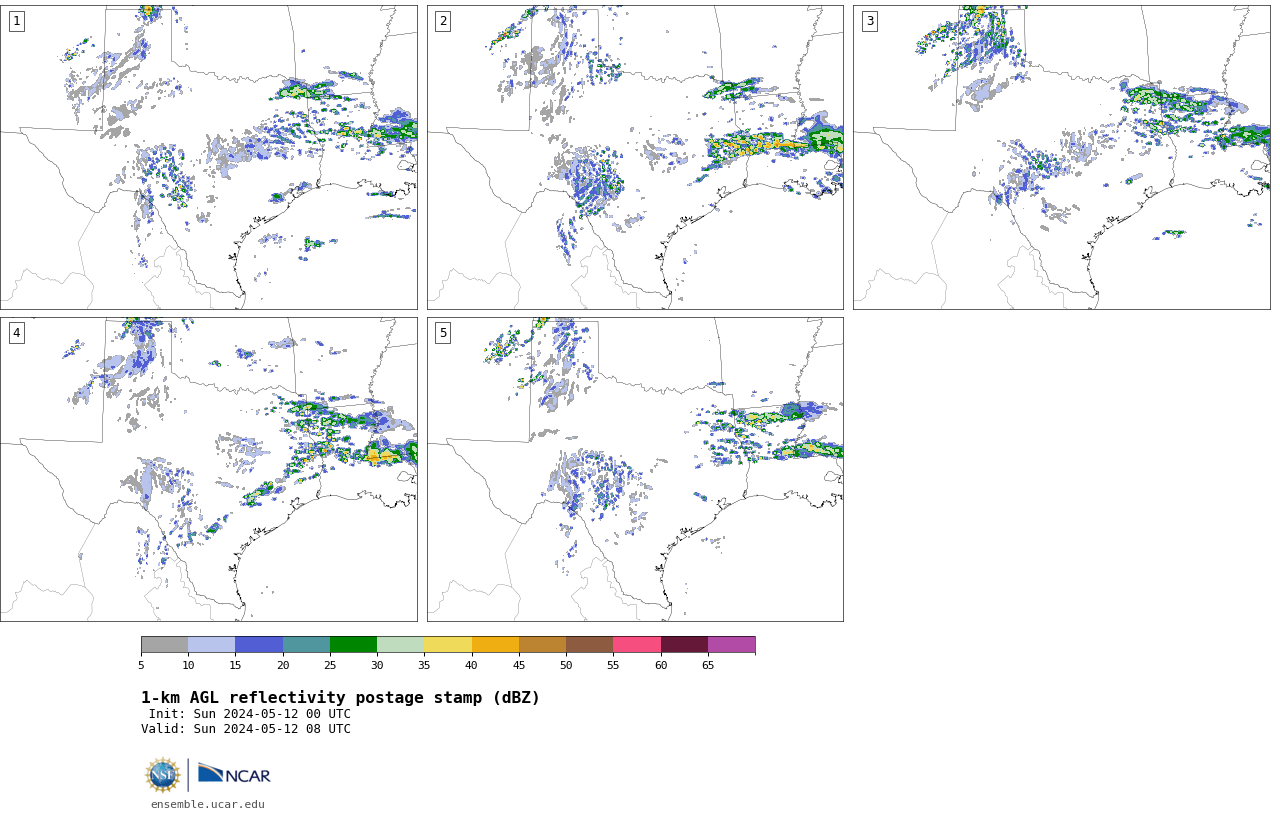Open ensemble member 4 reflectivity map
The image size is (1280, 815).
coord(209,469)
